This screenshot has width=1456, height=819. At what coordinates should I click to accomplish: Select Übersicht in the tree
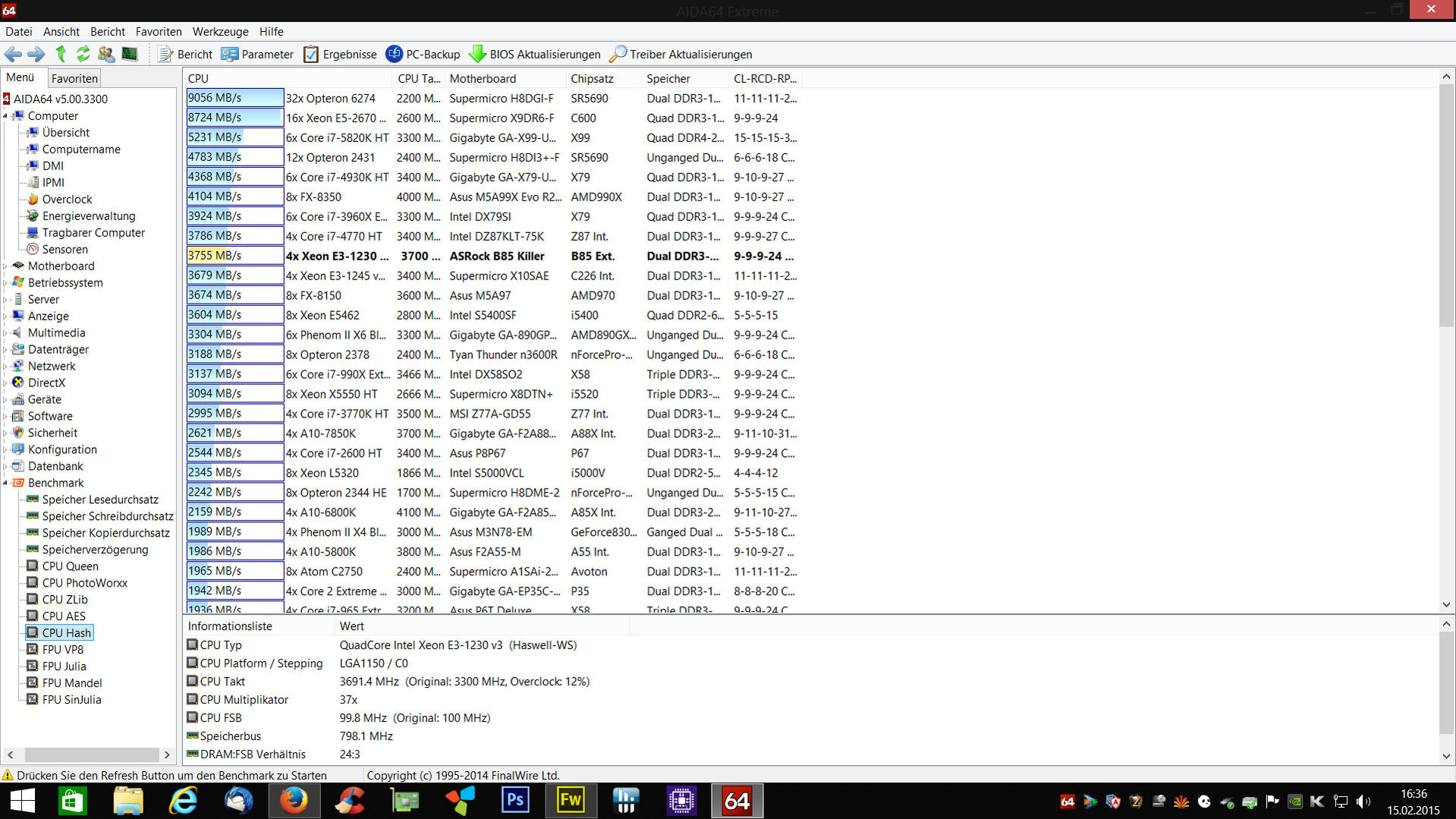tap(66, 132)
